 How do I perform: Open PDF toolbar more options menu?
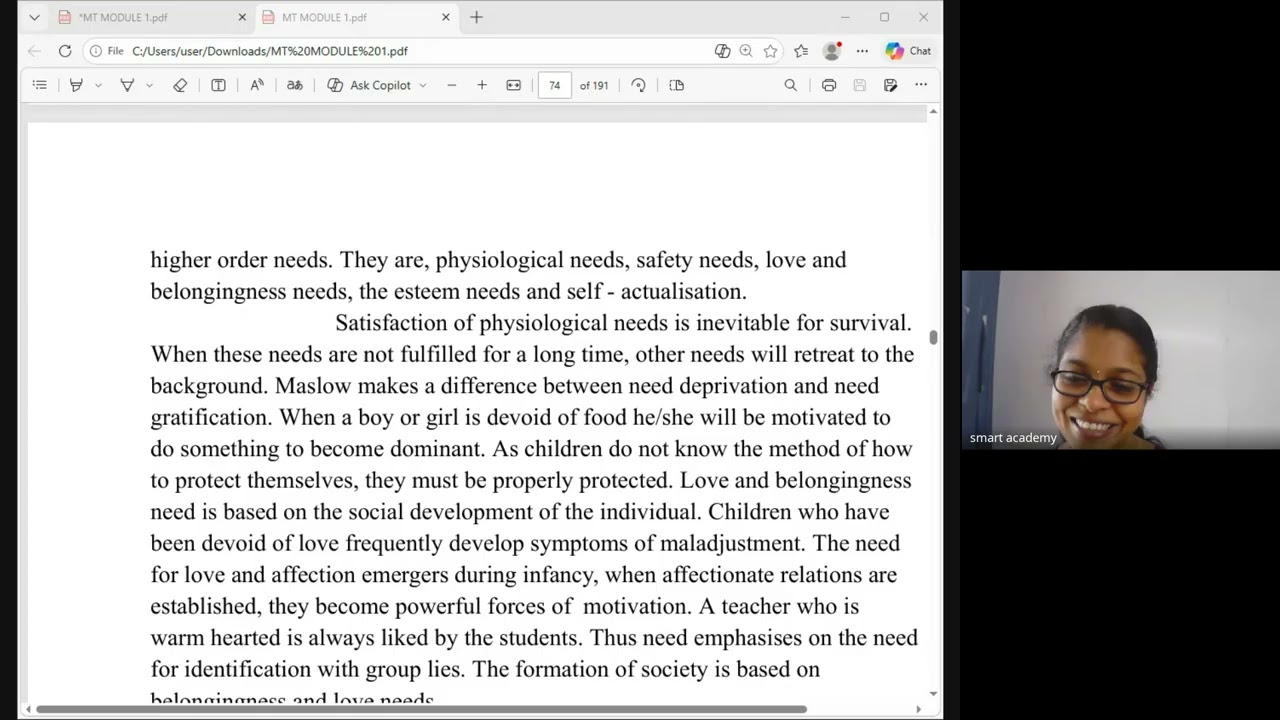[x=921, y=85]
